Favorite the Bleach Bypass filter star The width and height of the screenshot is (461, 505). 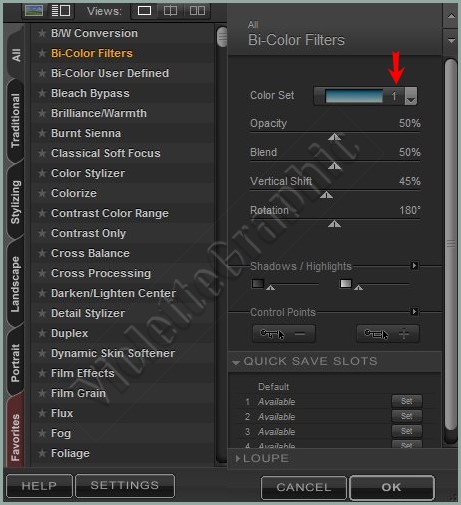(x=42, y=93)
